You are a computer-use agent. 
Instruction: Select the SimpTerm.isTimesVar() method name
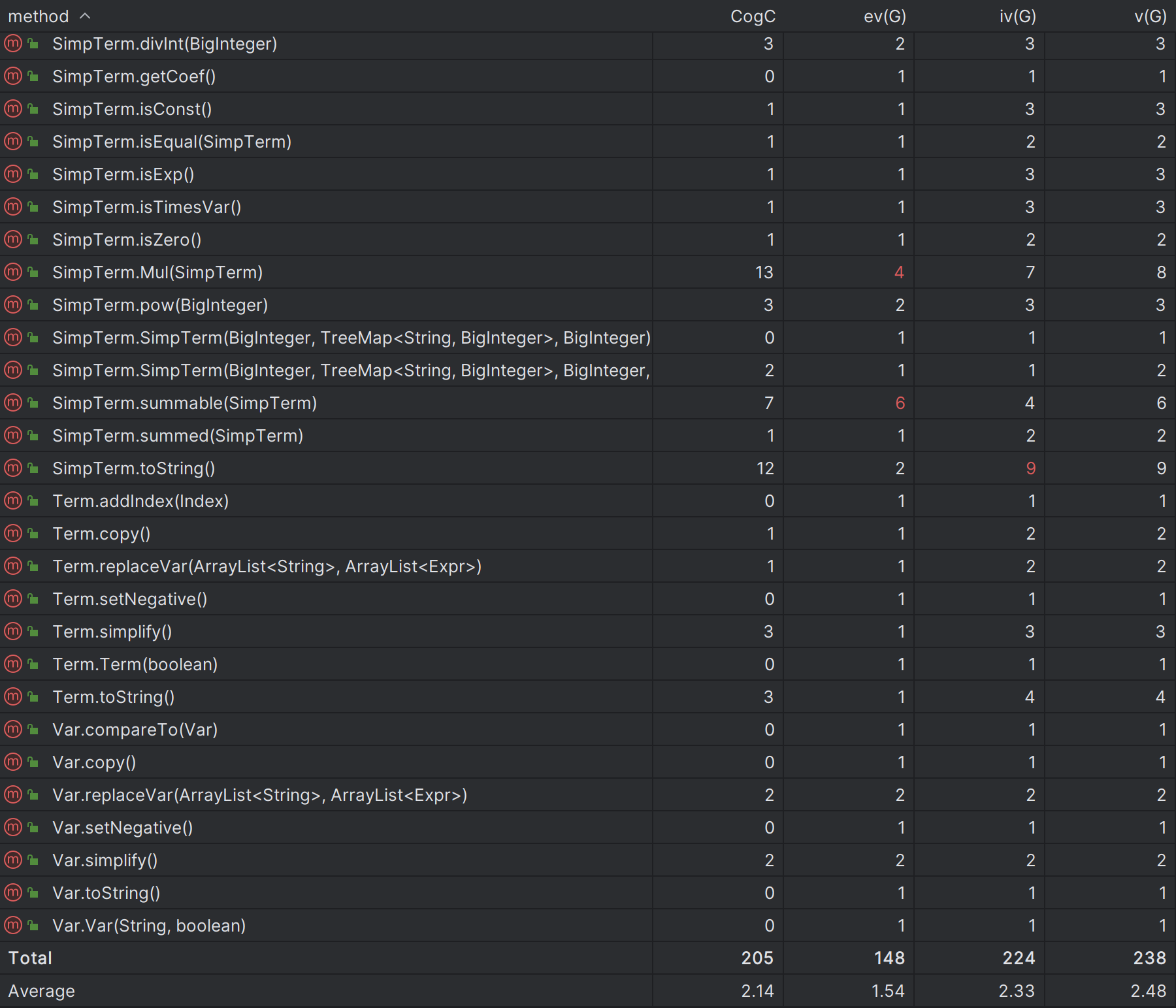[147, 207]
